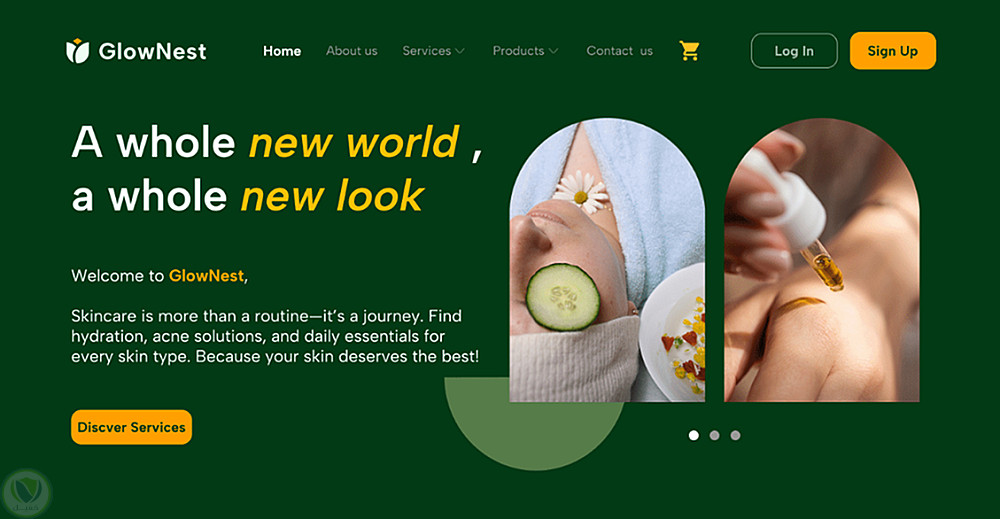Click the cucumber facial spa image

coord(607,260)
